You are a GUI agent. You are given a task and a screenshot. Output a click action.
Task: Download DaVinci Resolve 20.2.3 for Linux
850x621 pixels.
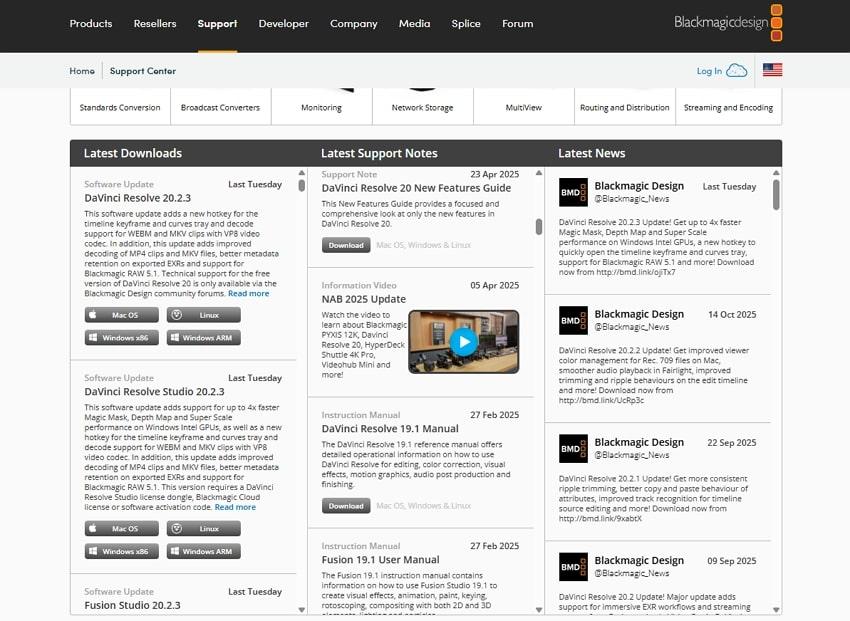click(204, 315)
